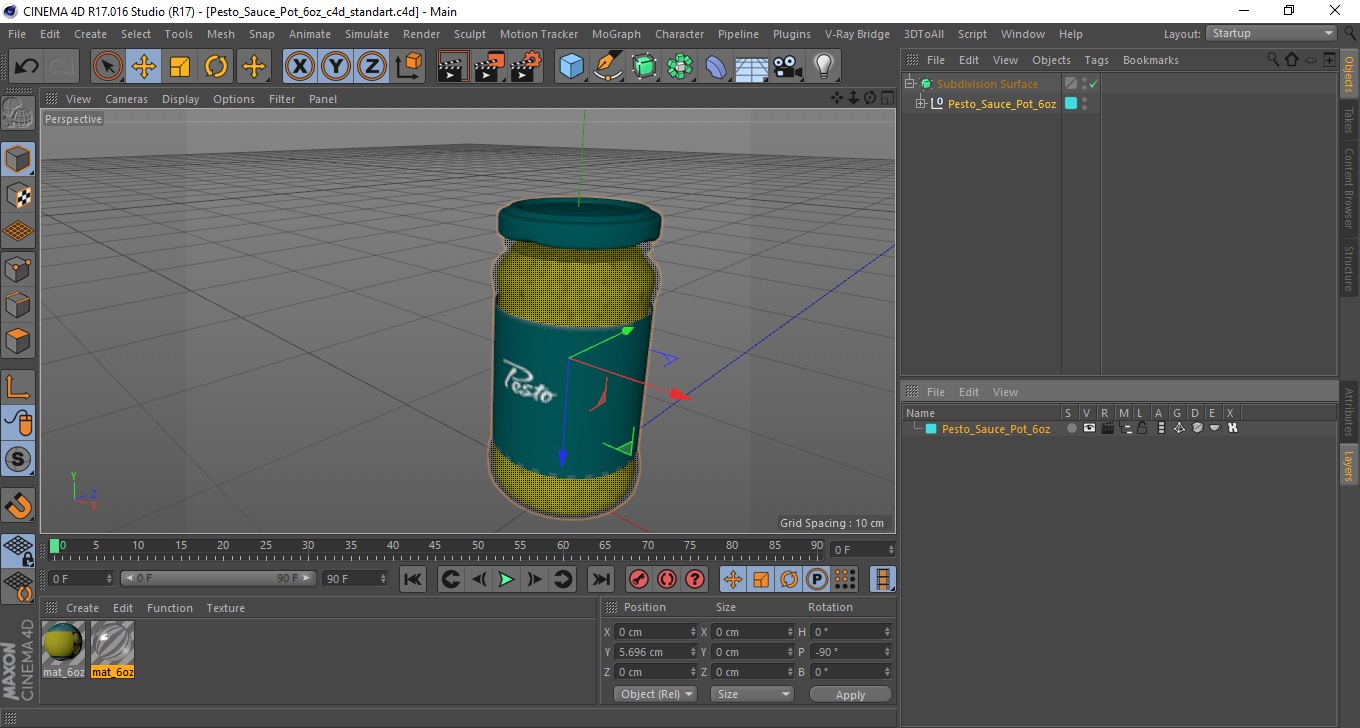Click the timeline current frame 0 F spinner
The height and width of the screenshot is (728, 1360).
pos(864,550)
